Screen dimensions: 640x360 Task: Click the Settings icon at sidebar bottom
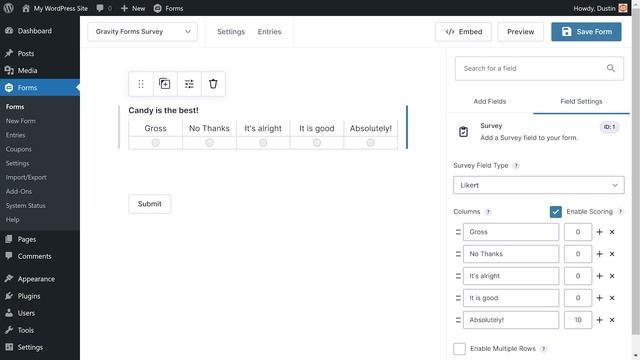point(9,347)
